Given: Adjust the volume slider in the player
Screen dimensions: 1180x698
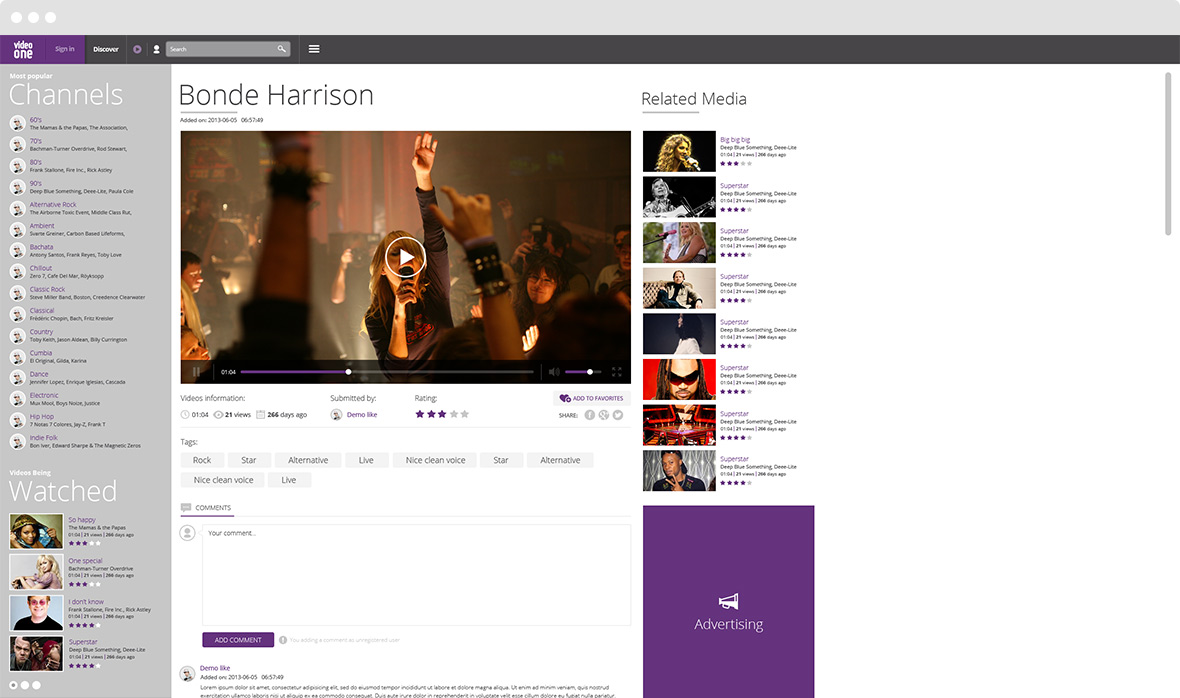Looking at the screenshot, I should (590, 372).
